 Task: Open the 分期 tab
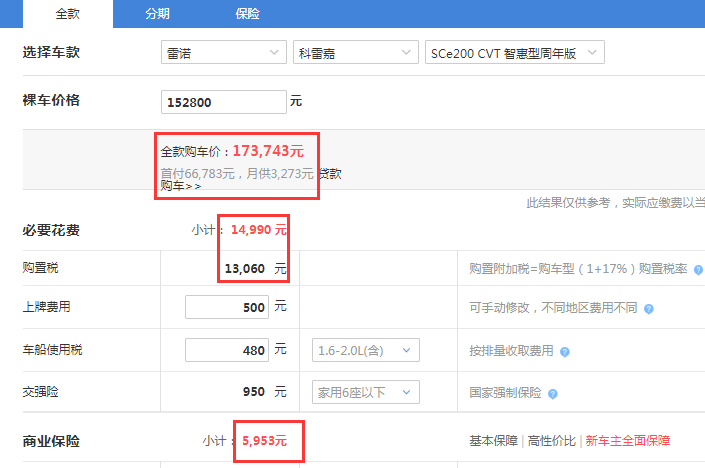click(x=157, y=14)
